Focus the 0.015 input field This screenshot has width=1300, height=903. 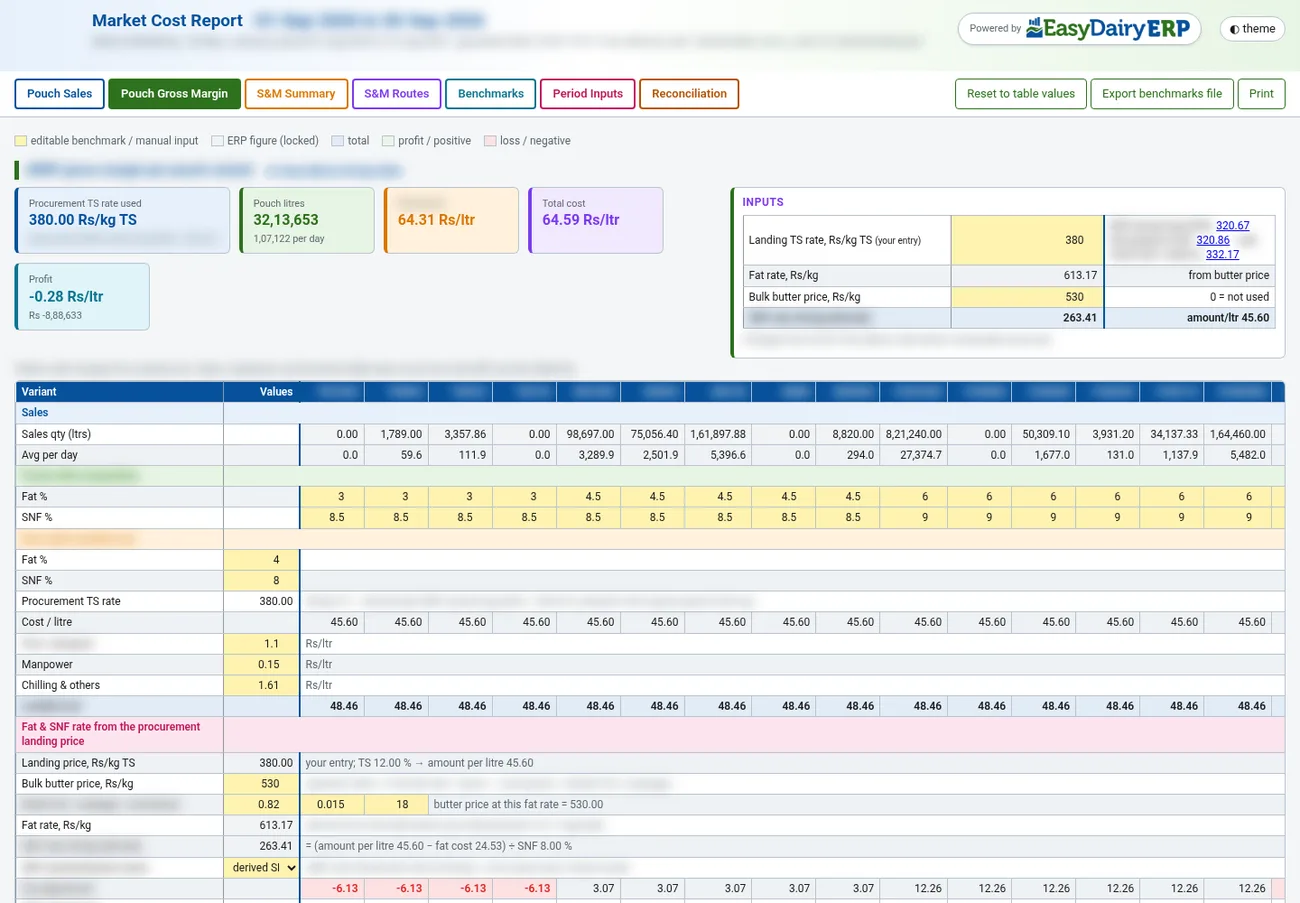point(332,804)
